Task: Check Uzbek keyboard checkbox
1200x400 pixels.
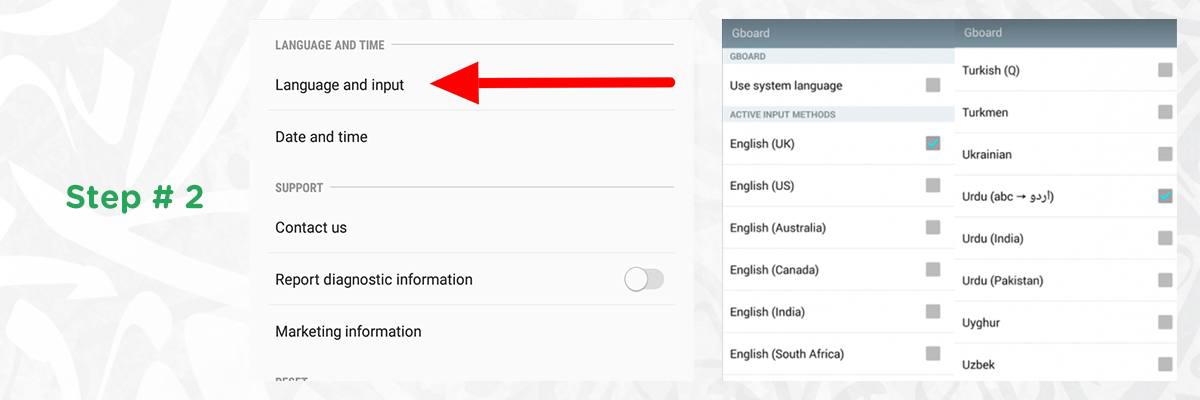Action: point(1165,364)
